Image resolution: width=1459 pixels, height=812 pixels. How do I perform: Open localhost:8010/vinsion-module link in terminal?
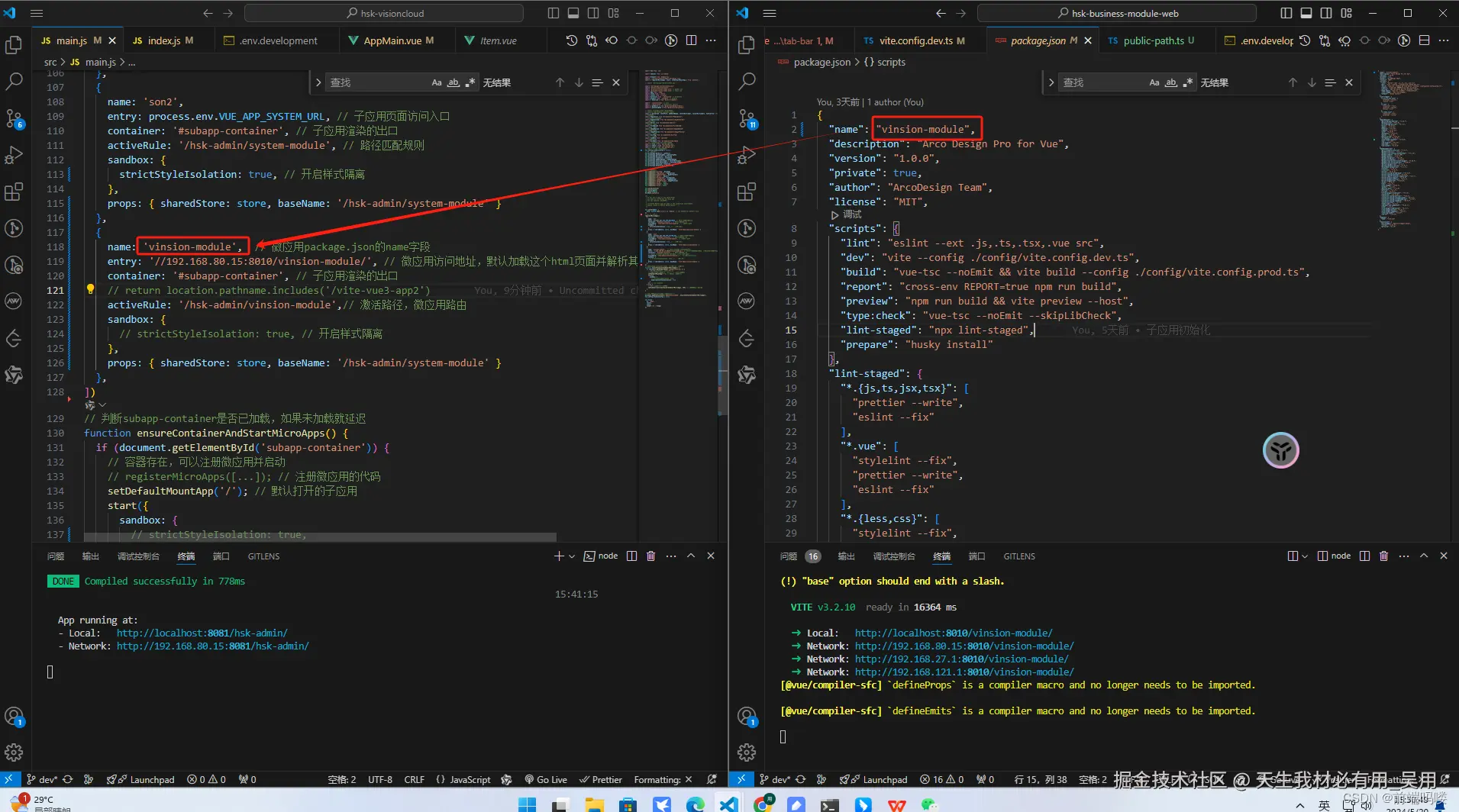(x=953, y=633)
